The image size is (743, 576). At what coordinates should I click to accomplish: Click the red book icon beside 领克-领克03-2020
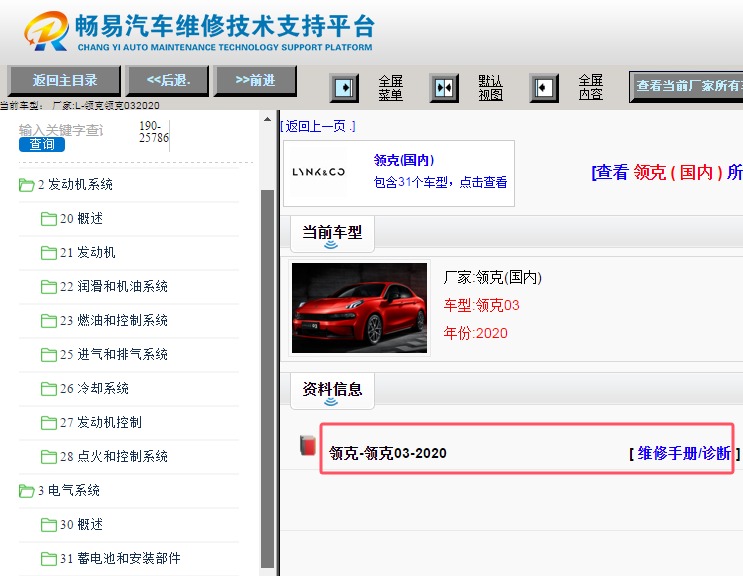coord(308,446)
